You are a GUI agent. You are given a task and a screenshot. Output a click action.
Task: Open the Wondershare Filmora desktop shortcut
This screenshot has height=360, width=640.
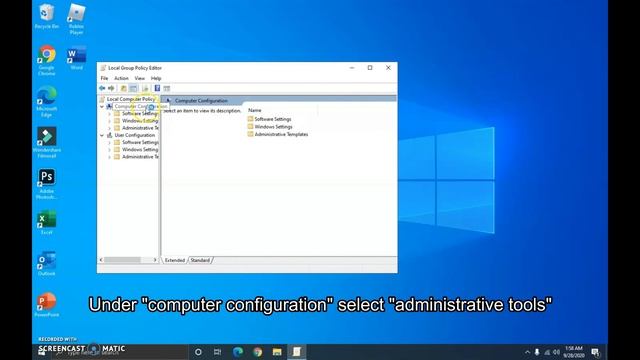(x=47, y=142)
